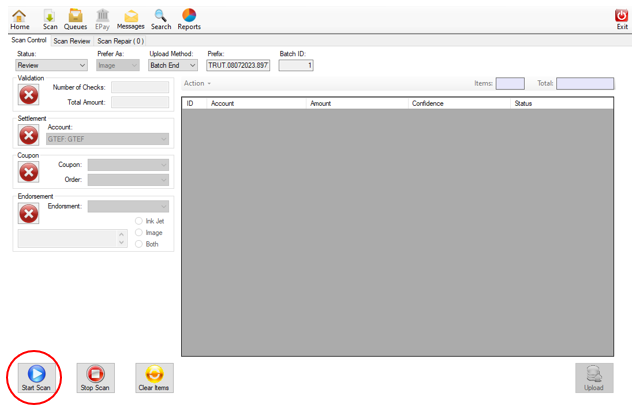Screen dimensions: 637x411
Task: Open the Coupon dropdown
Action: (x=128, y=165)
